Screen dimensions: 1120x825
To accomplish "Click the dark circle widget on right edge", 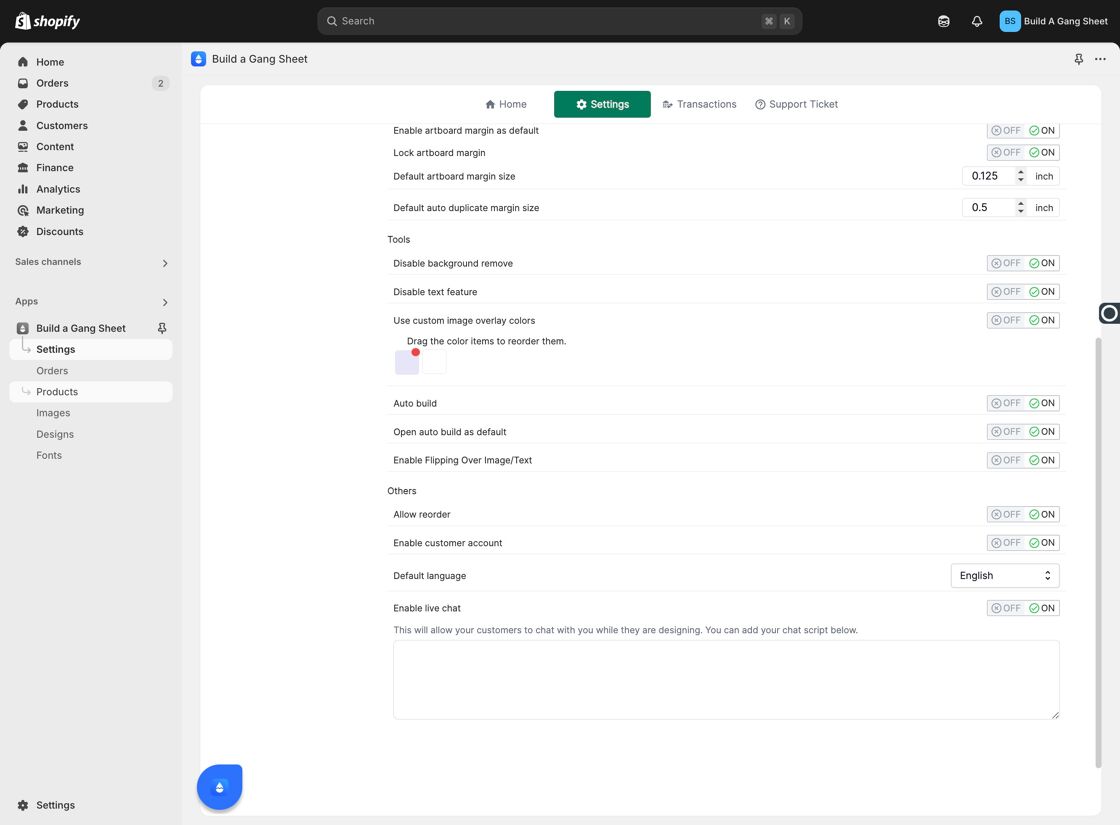I will [x=1109, y=313].
